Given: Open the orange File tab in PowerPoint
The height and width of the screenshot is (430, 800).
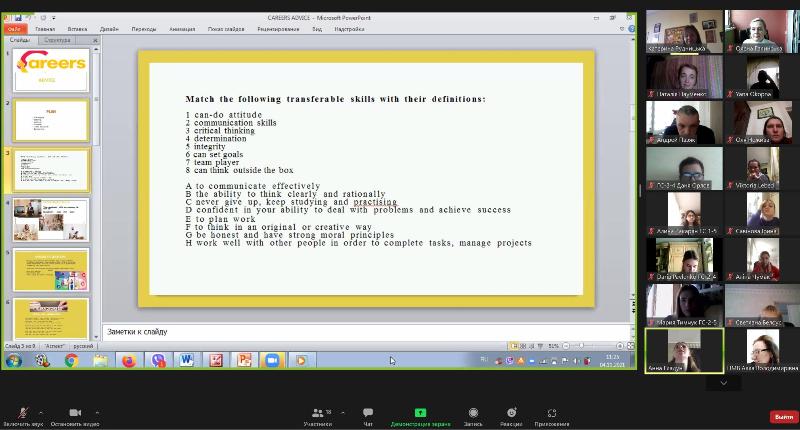Looking at the screenshot, I should click(14, 29).
